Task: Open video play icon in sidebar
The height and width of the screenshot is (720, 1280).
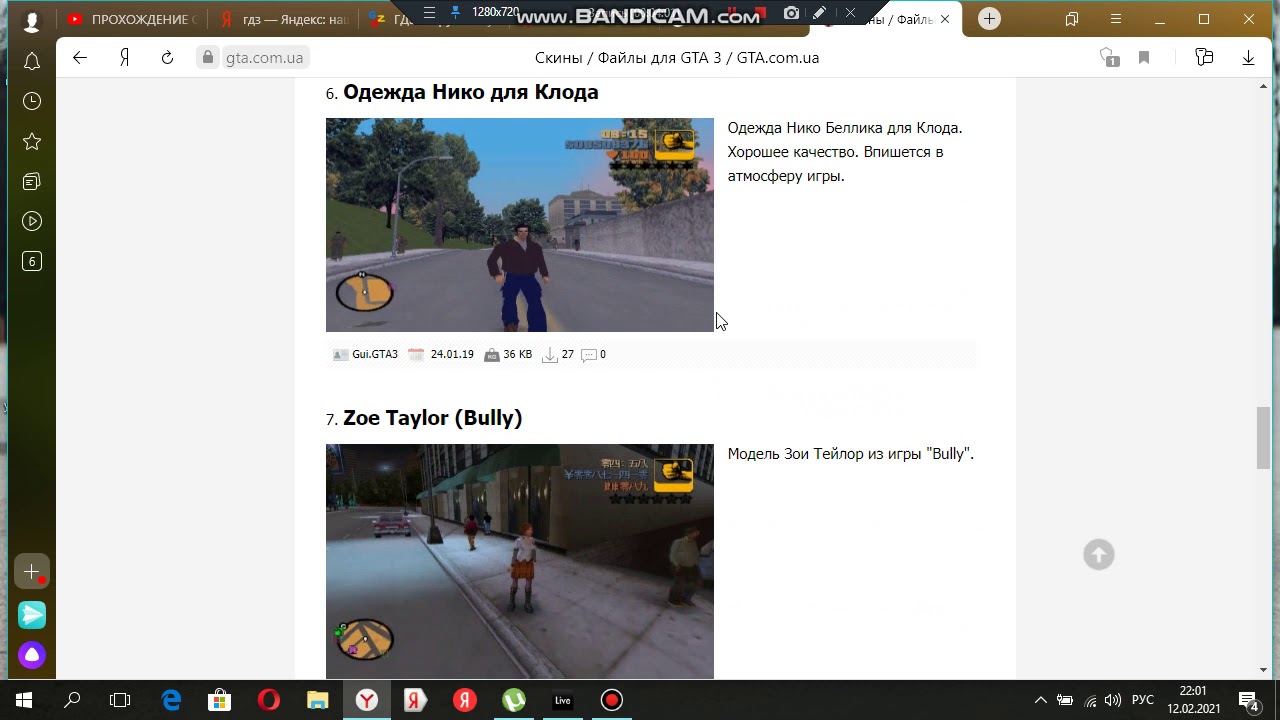Action: 32,221
